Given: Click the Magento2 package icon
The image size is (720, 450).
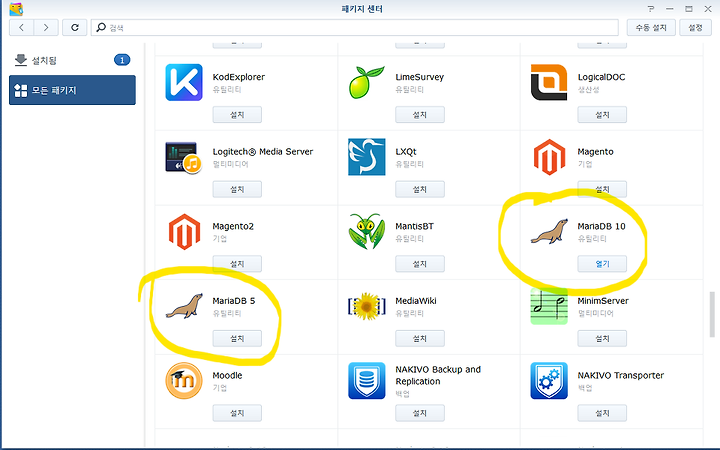Looking at the screenshot, I should click(x=184, y=232).
